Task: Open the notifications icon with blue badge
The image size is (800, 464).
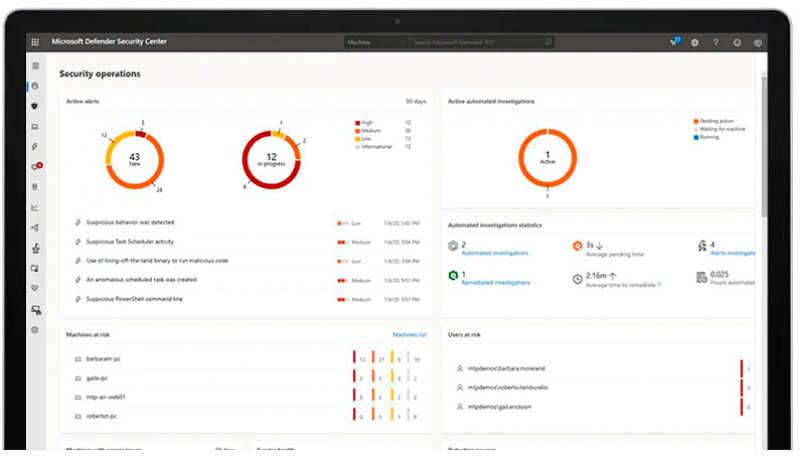Action: coord(676,41)
